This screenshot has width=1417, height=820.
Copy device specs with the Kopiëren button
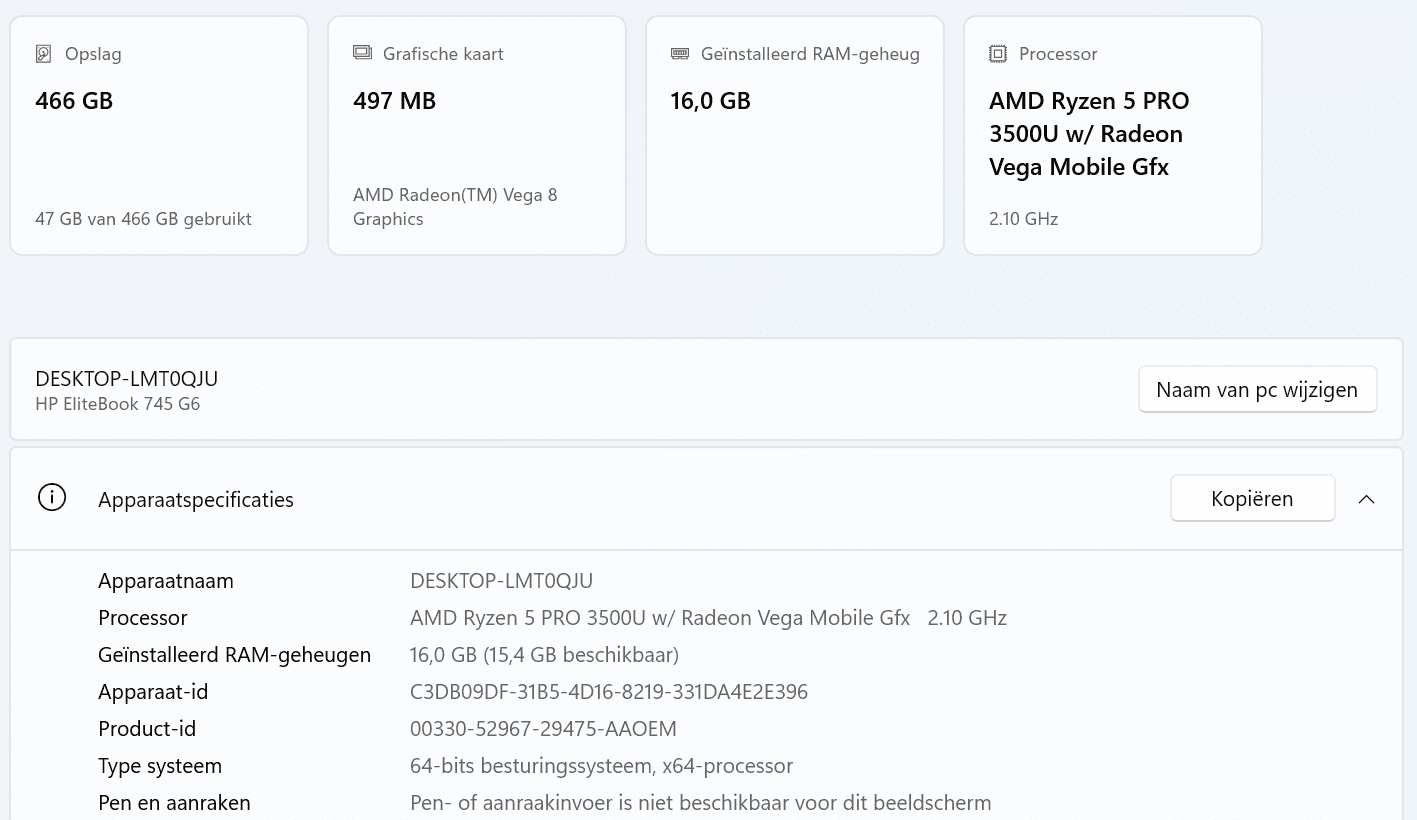[1252, 499]
